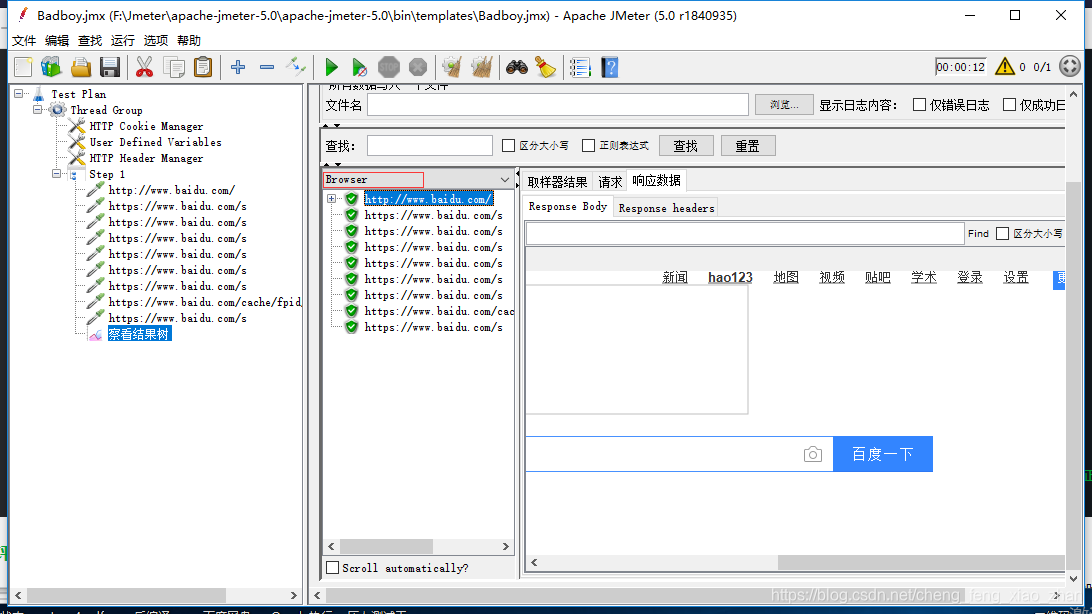Click the 文件名 input field

point(558,104)
